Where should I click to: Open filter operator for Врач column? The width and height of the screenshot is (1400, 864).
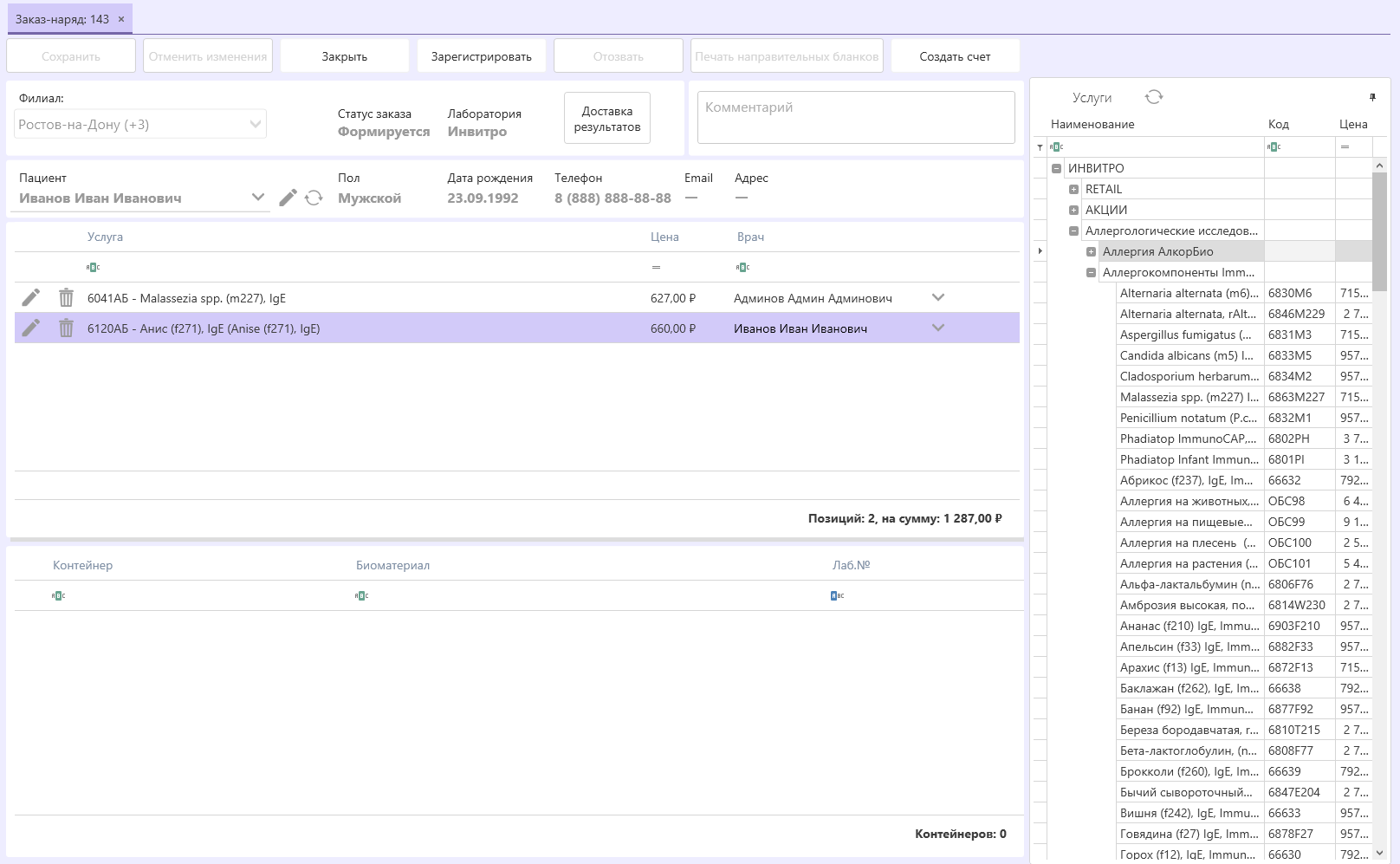742,267
